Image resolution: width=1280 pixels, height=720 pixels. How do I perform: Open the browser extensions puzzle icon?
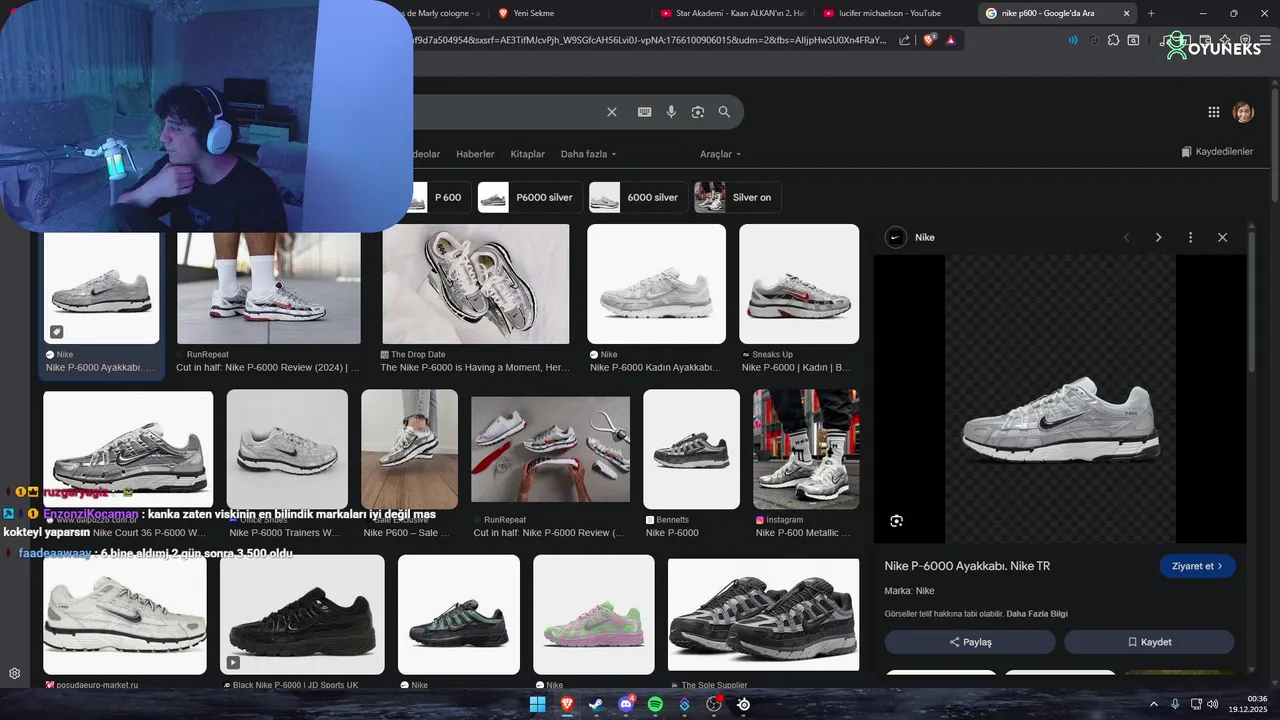pyautogui.click(x=1113, y=40)
